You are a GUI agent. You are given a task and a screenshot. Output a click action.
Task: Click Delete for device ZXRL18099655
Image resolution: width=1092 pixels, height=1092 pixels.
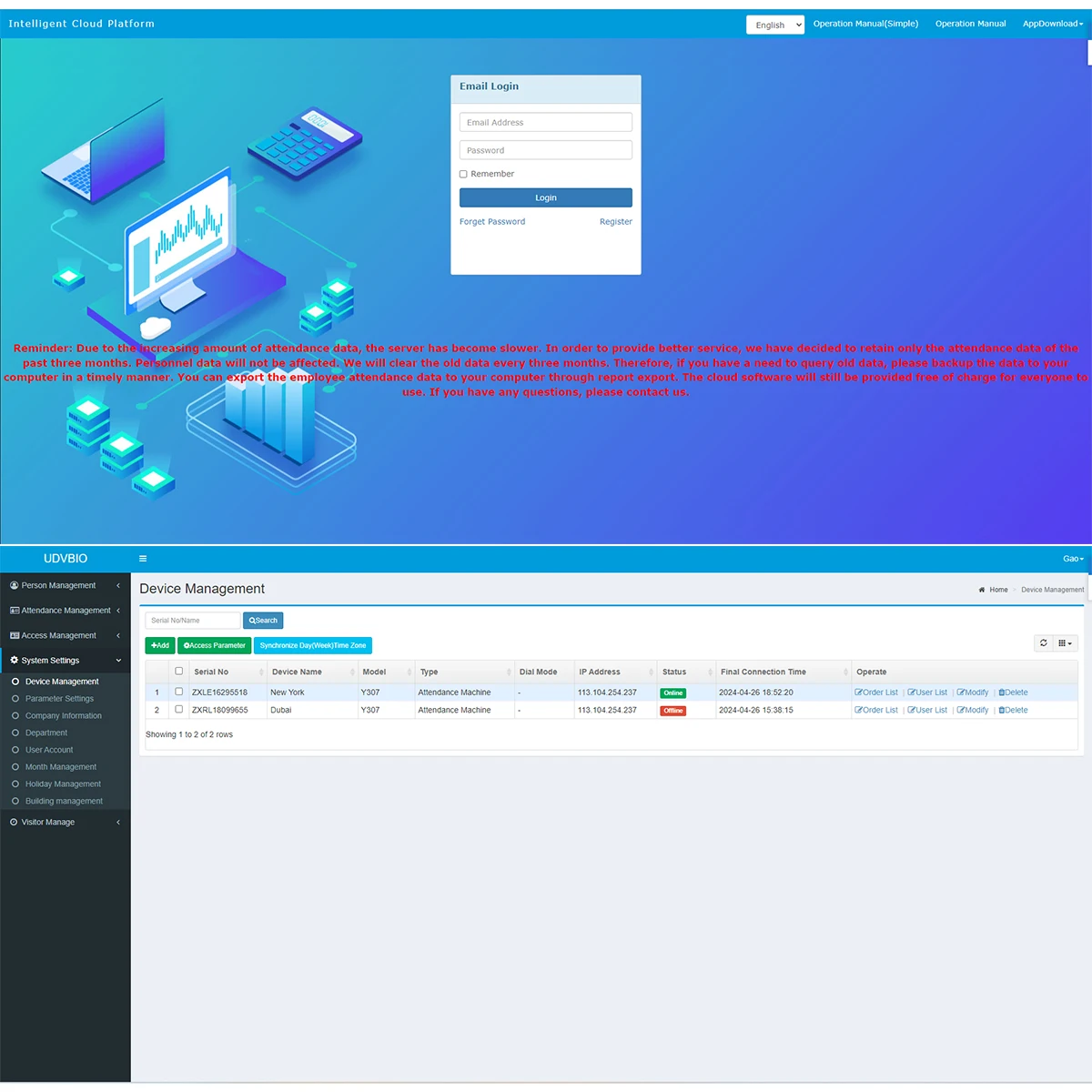pos(1013,710)
